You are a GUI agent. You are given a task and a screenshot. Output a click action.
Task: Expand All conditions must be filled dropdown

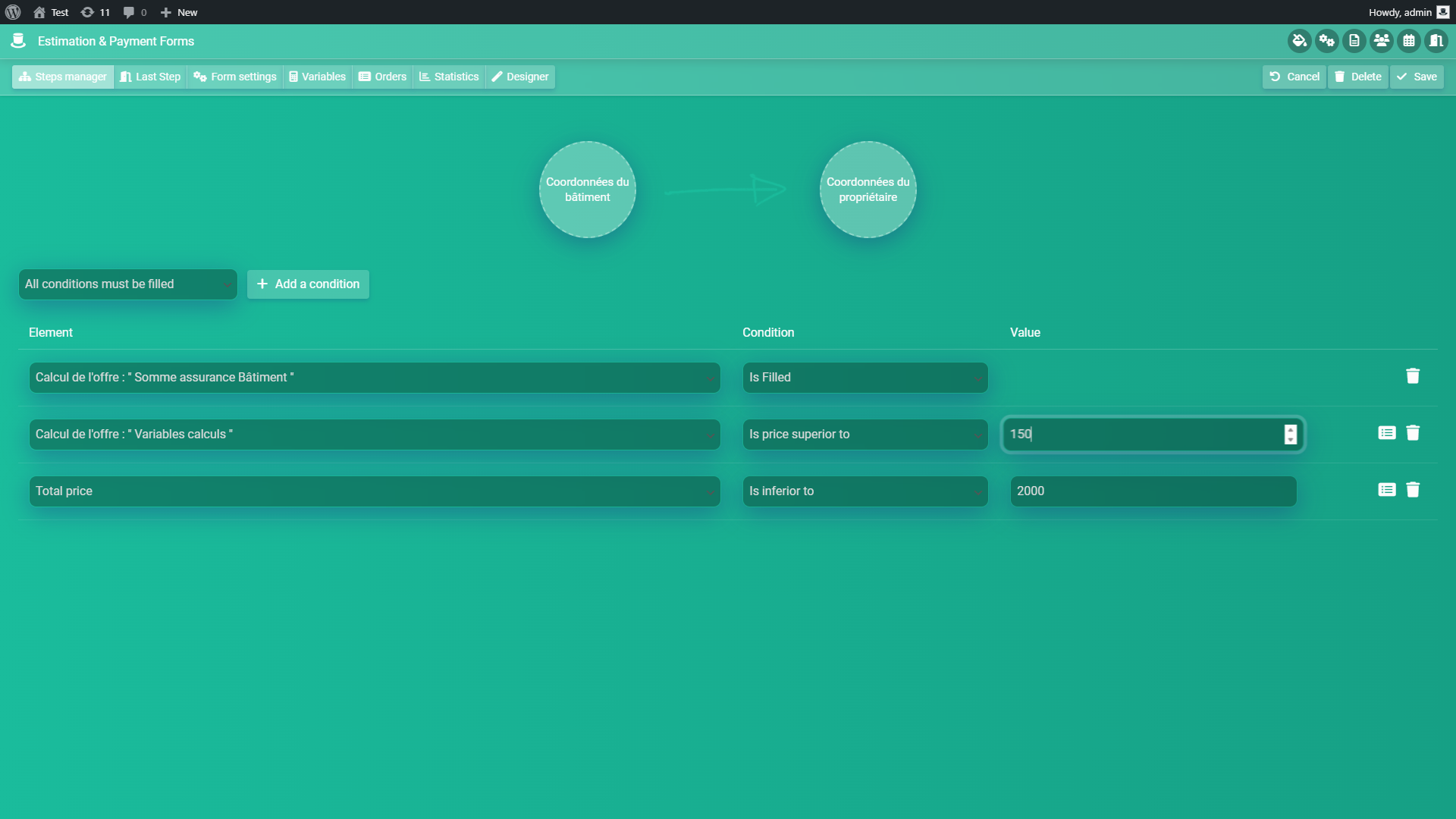(127, 284)
